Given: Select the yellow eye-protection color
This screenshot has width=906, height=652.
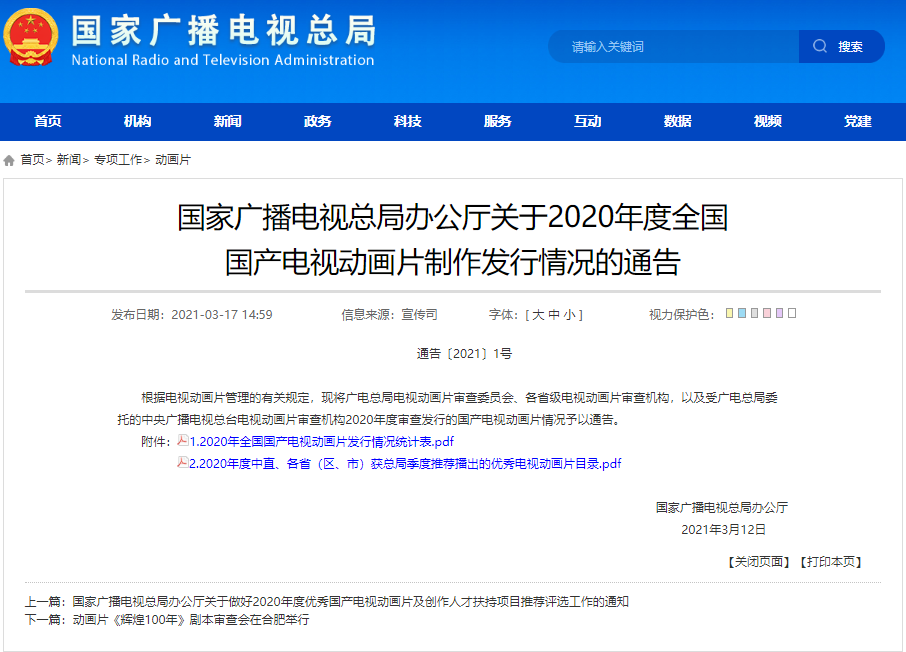Looking at the screenshot, I should (729, 313).
